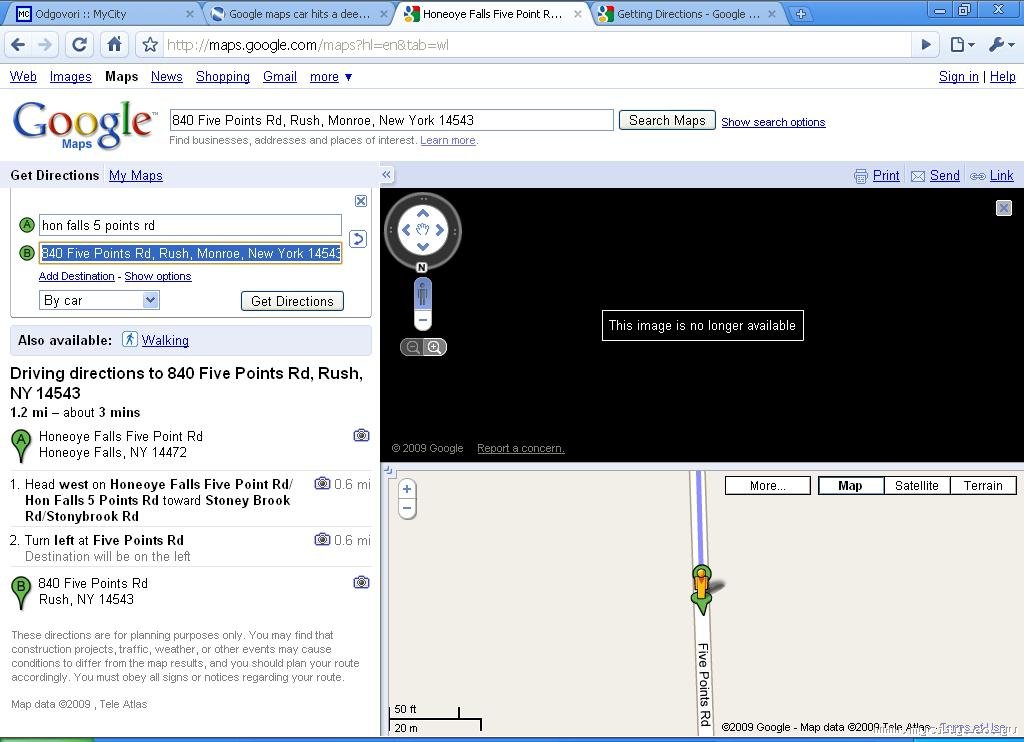Open the By car travel mode dropdown
Viewport: 1024px width, 742px height.
click(x=99, y=300)
